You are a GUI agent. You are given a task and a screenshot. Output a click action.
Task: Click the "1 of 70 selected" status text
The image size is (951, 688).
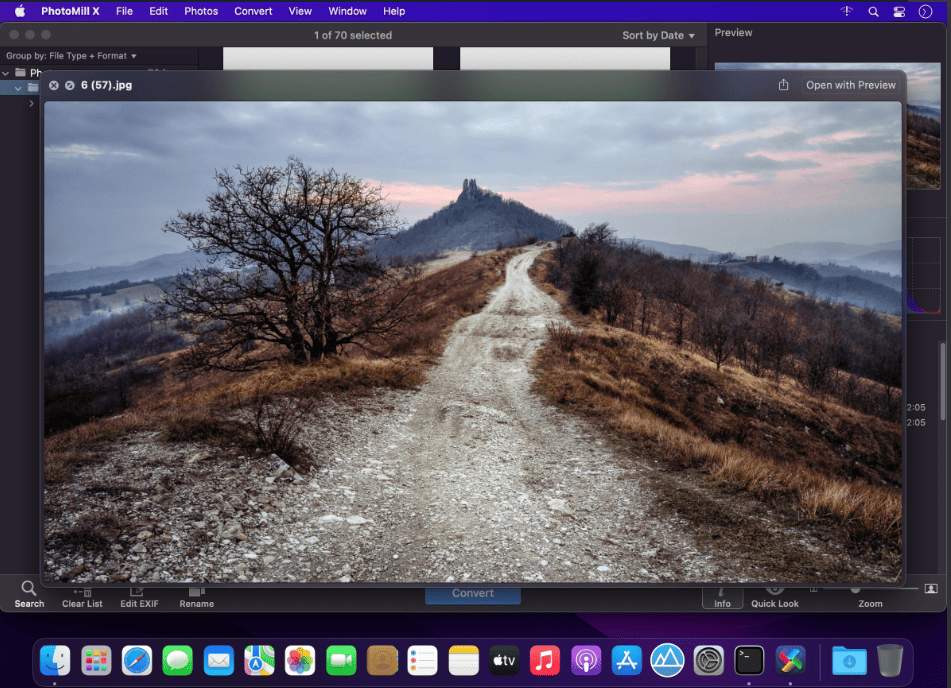353,35
